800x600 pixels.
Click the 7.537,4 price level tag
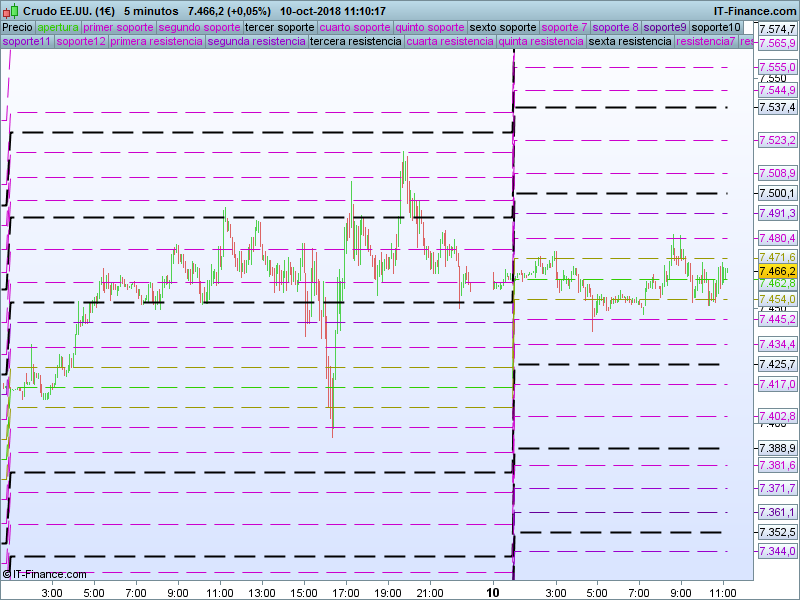pos(777,107)
